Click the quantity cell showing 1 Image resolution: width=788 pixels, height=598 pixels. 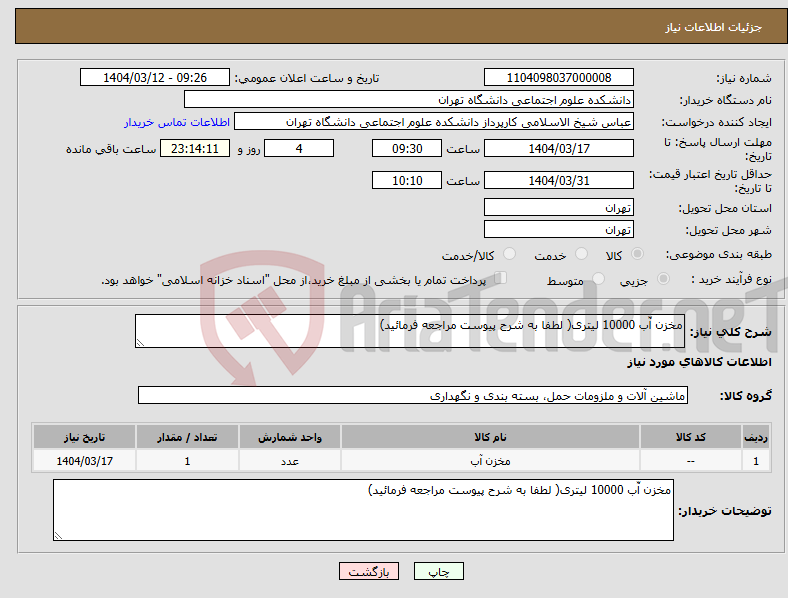(187, 460)
